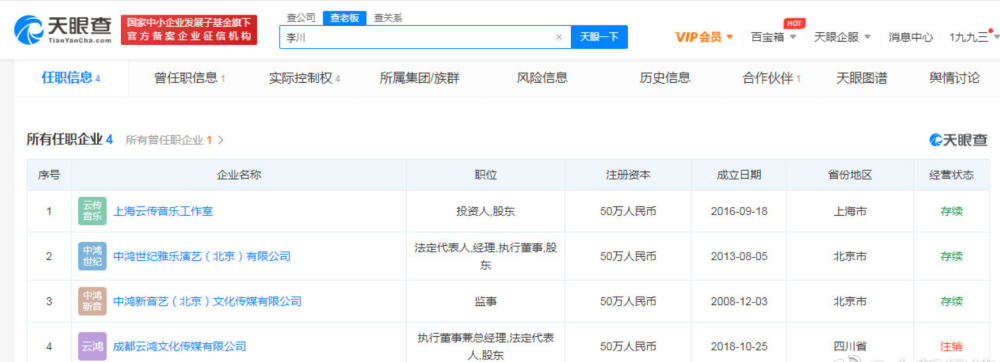Open the 云传音乐 company logo thumbnail
The width and height of the screenshot is (1000, 362).
92,211
